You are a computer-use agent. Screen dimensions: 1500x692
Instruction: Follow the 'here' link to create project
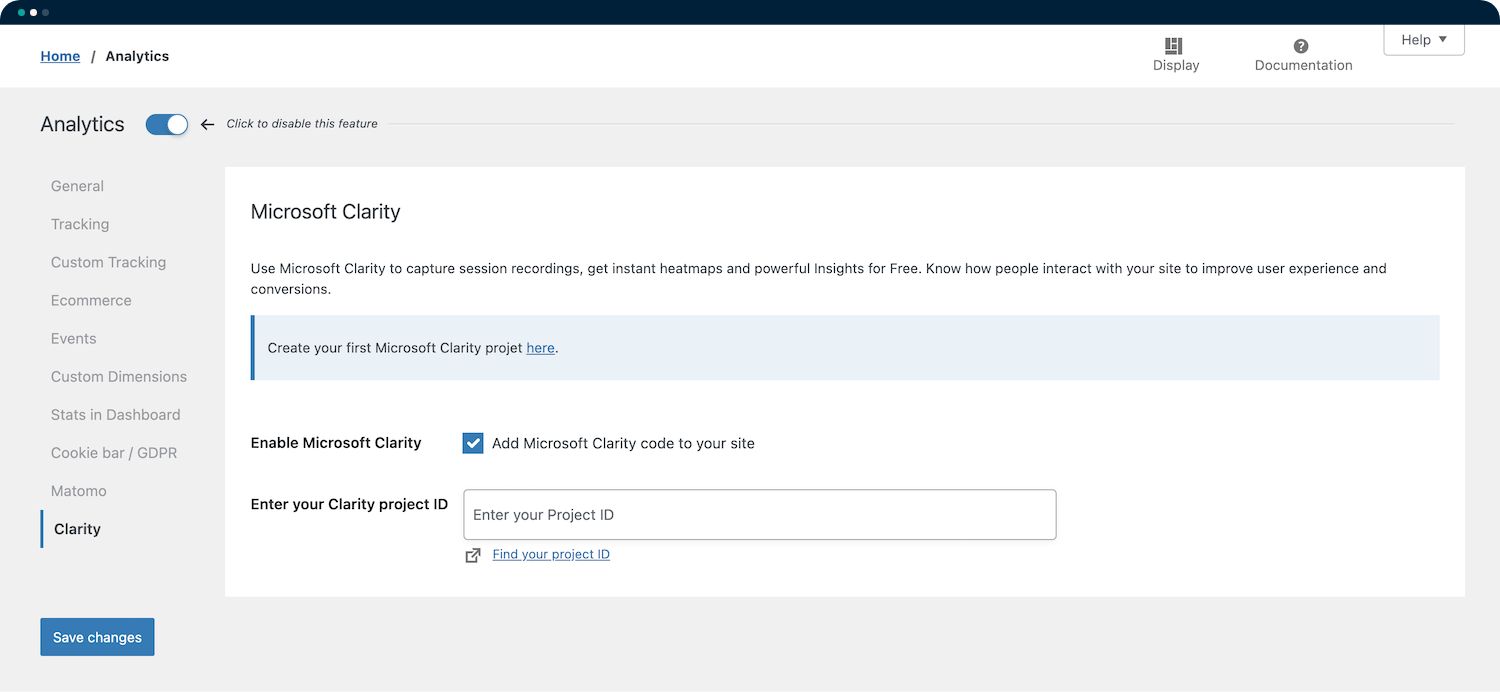[540, 348]
